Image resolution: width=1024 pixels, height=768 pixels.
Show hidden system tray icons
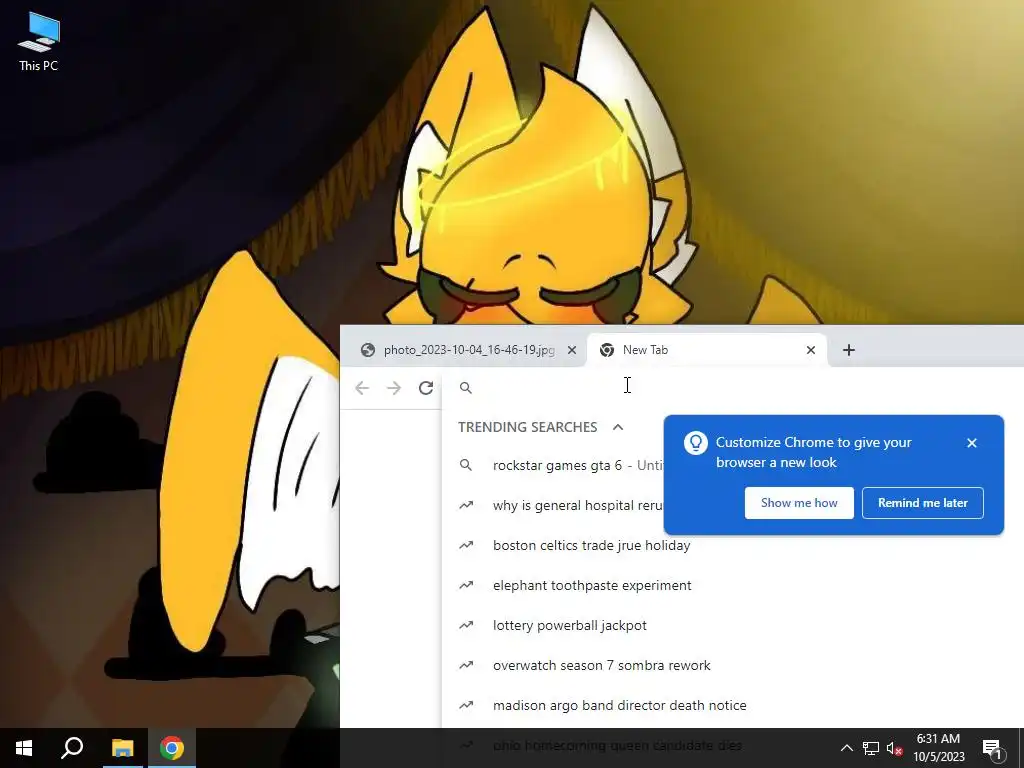pyautogui.click(x=846, y=748)
